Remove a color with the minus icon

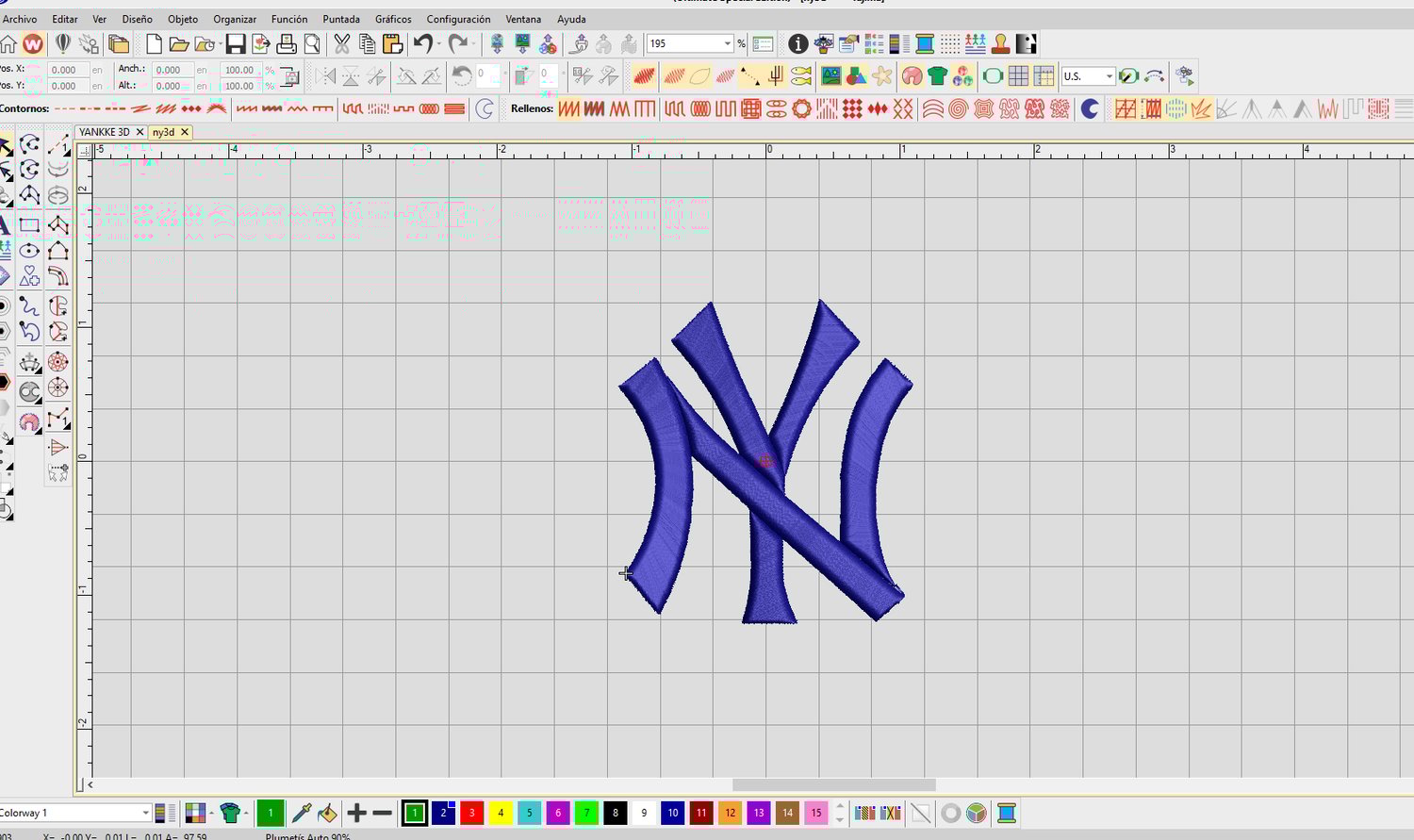tap(382, 813)
